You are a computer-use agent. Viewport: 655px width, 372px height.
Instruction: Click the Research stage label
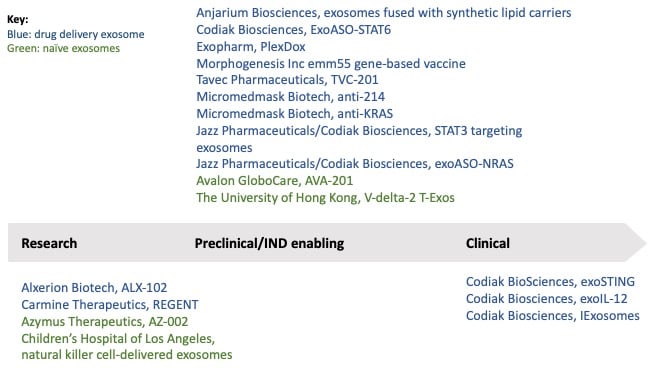click(x=49, y=243)
